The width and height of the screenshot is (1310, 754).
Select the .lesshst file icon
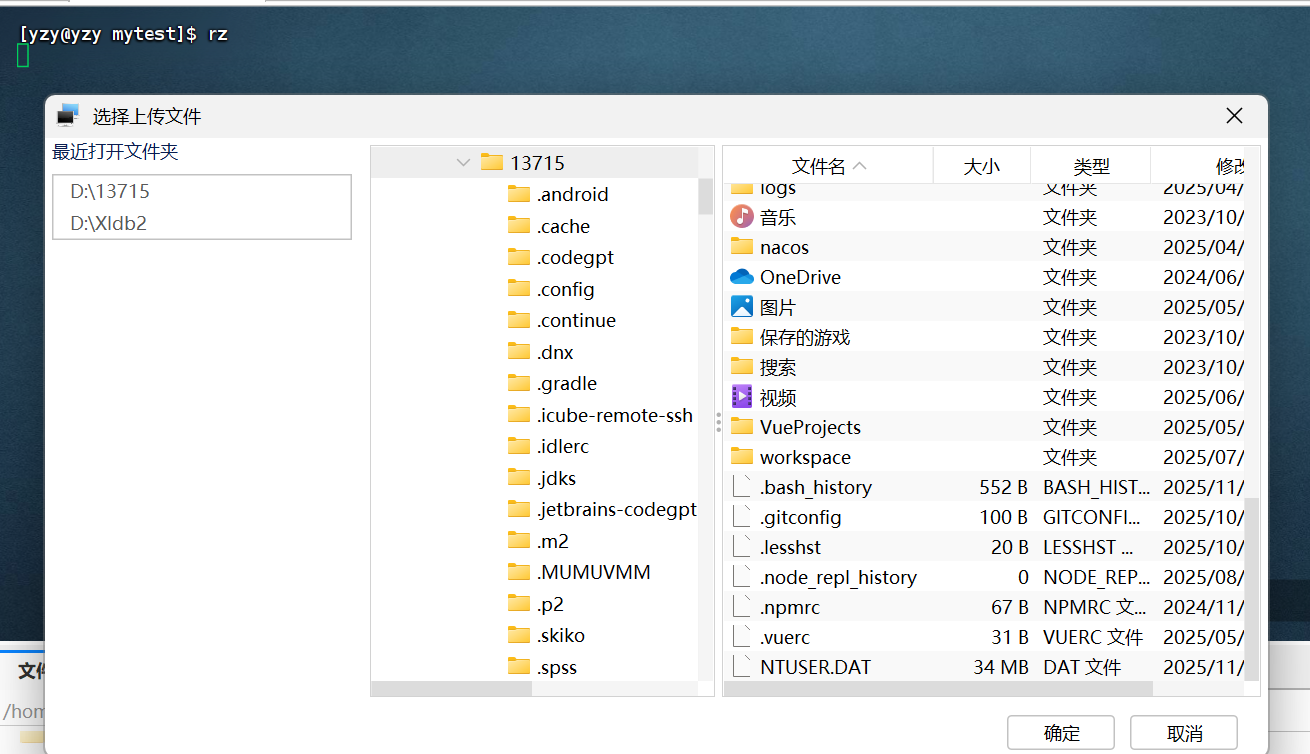click(x=741, y=547)
